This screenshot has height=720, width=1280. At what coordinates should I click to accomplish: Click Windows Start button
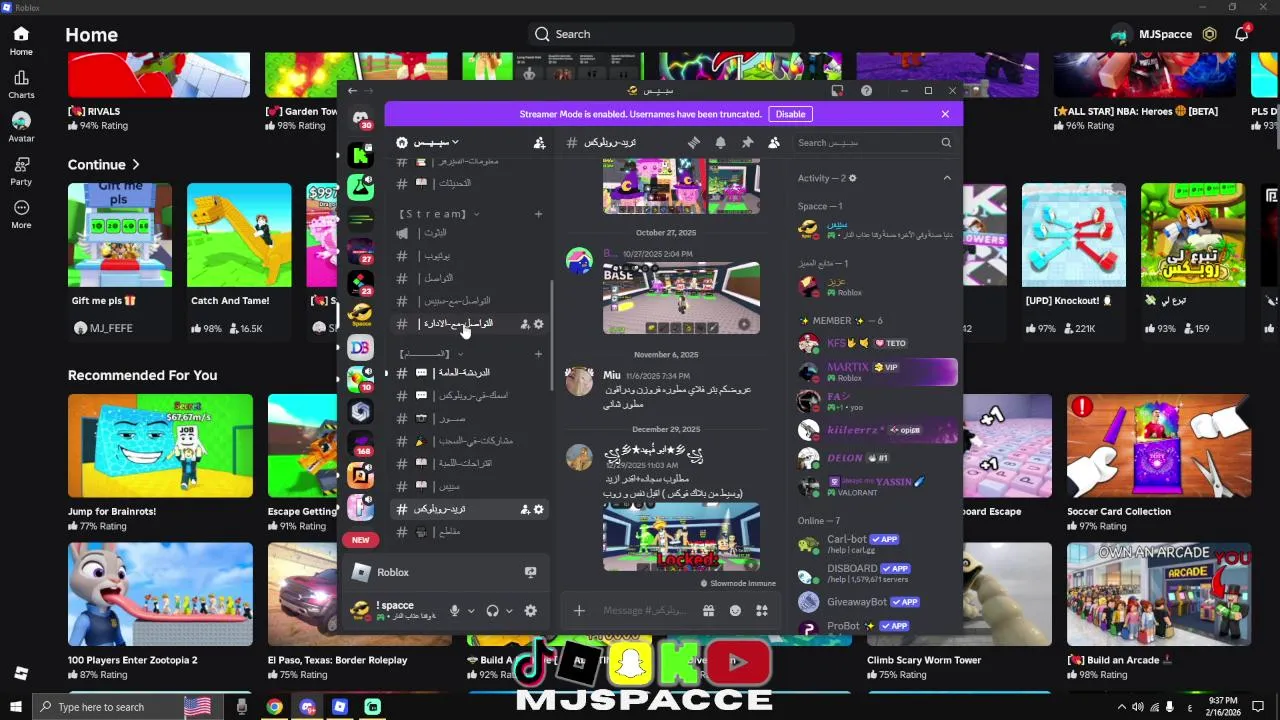(15, 707)
